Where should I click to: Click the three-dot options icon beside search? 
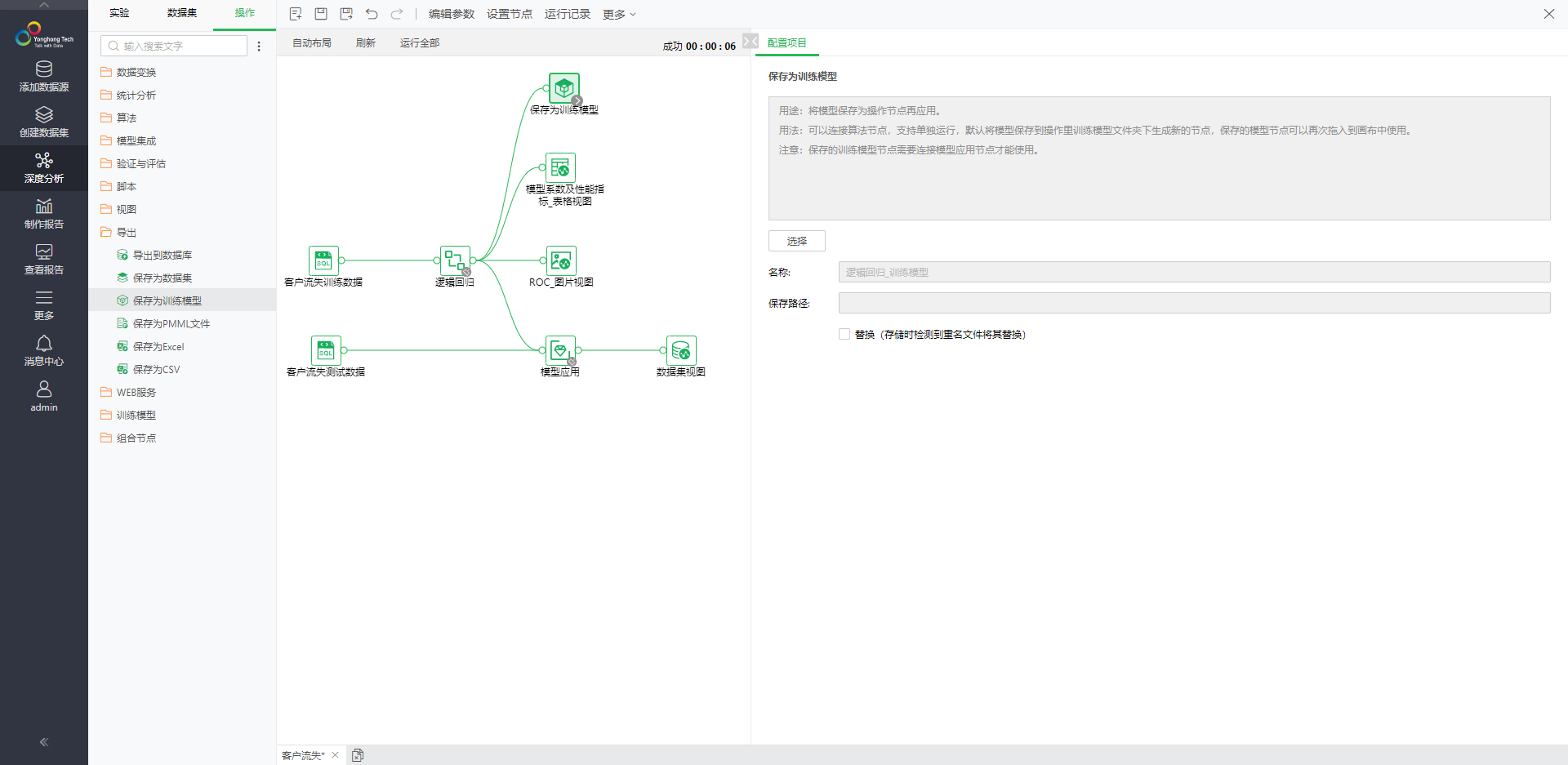259,47
